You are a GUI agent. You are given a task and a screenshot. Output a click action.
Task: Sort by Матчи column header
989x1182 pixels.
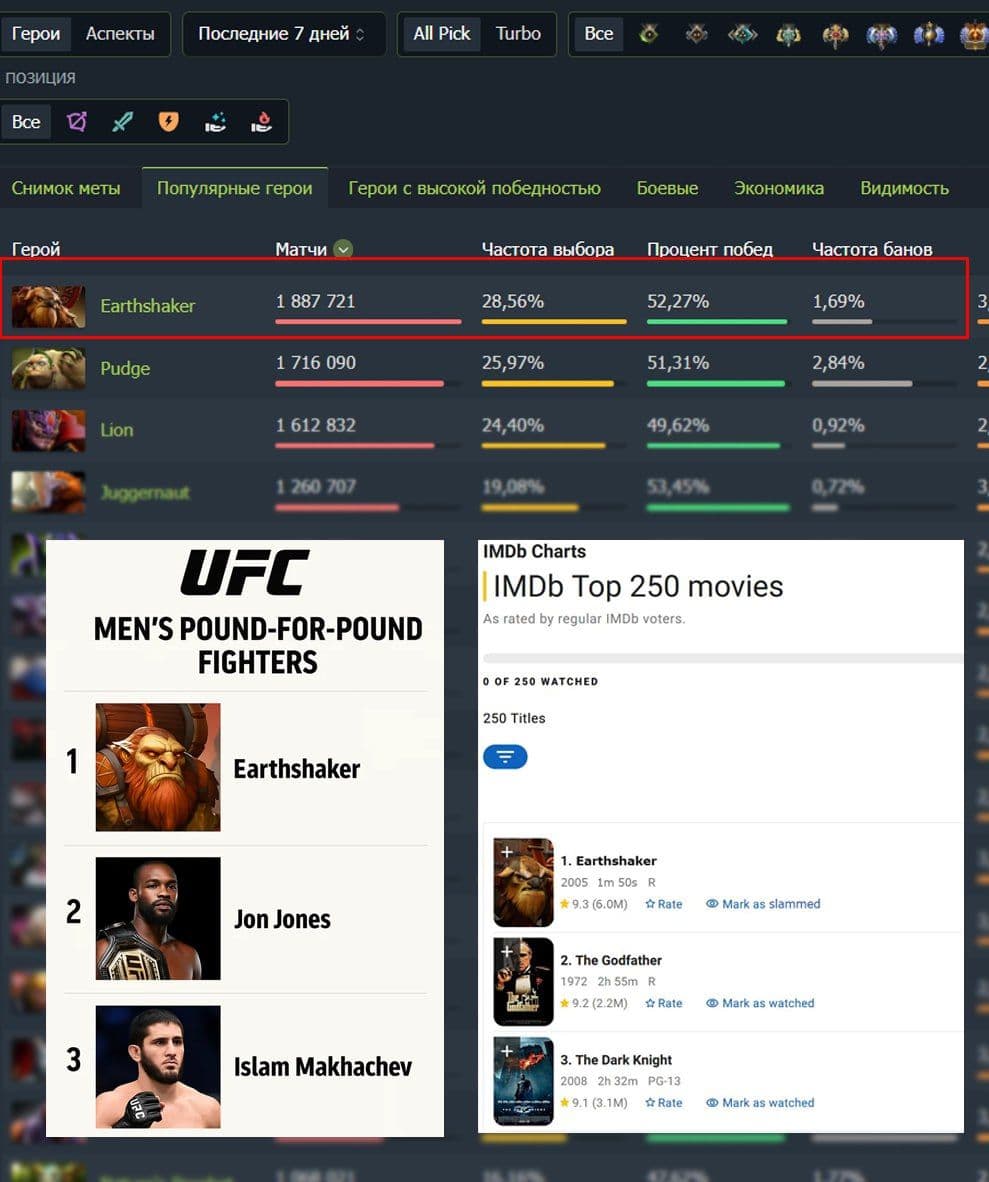(x=301, y=250)
